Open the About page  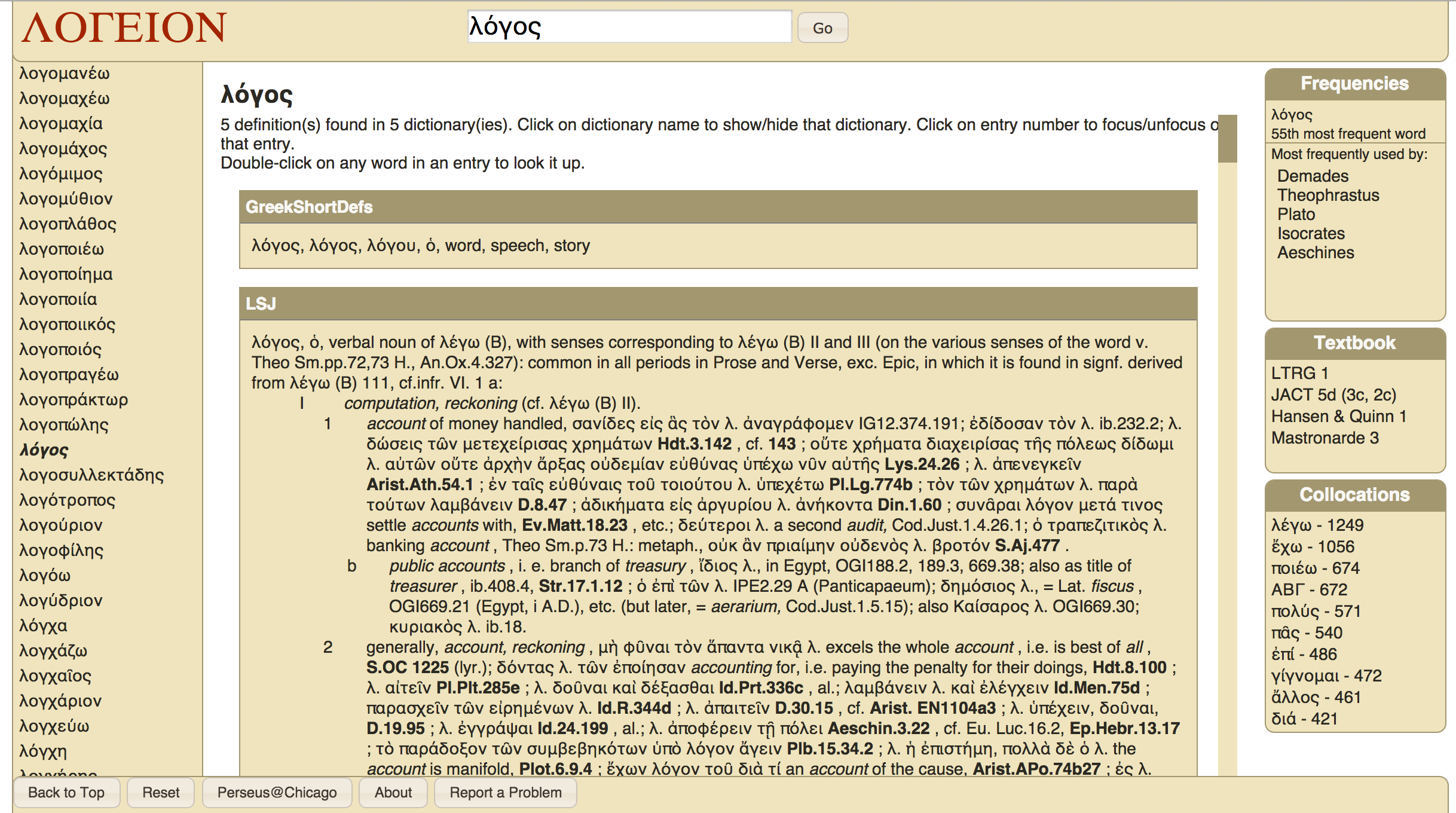tap(393, 792)
